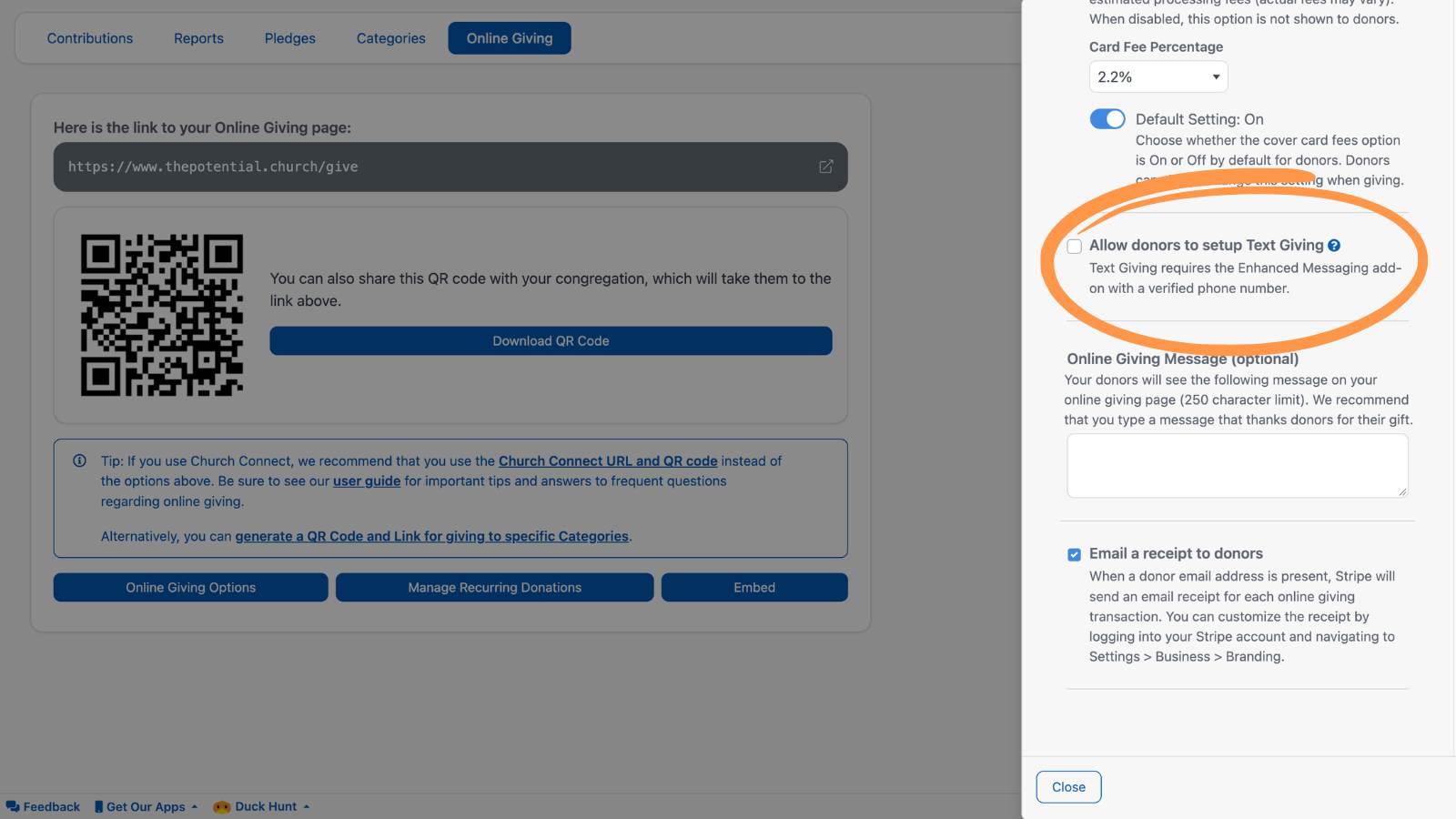
Task: Go to the Pledges tab
Action: [x=290, y=38]
